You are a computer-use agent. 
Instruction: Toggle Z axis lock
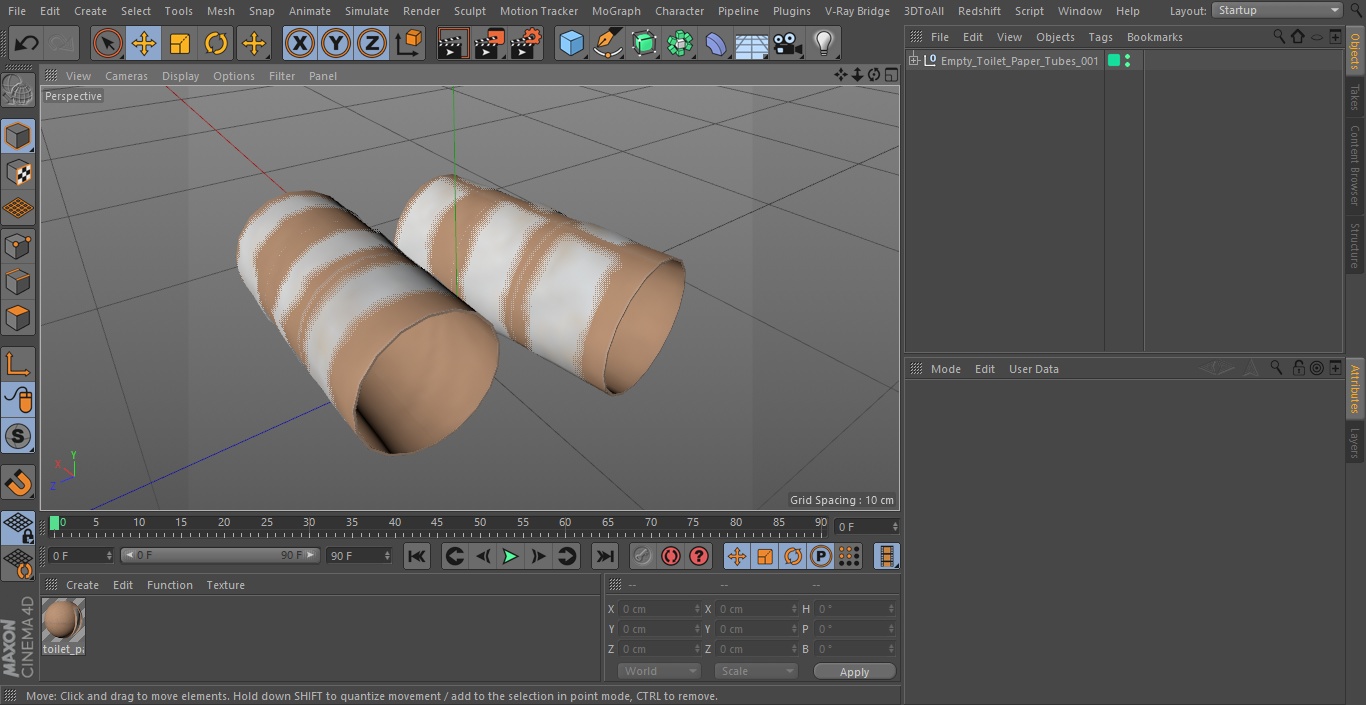click(x=371, y=43)
